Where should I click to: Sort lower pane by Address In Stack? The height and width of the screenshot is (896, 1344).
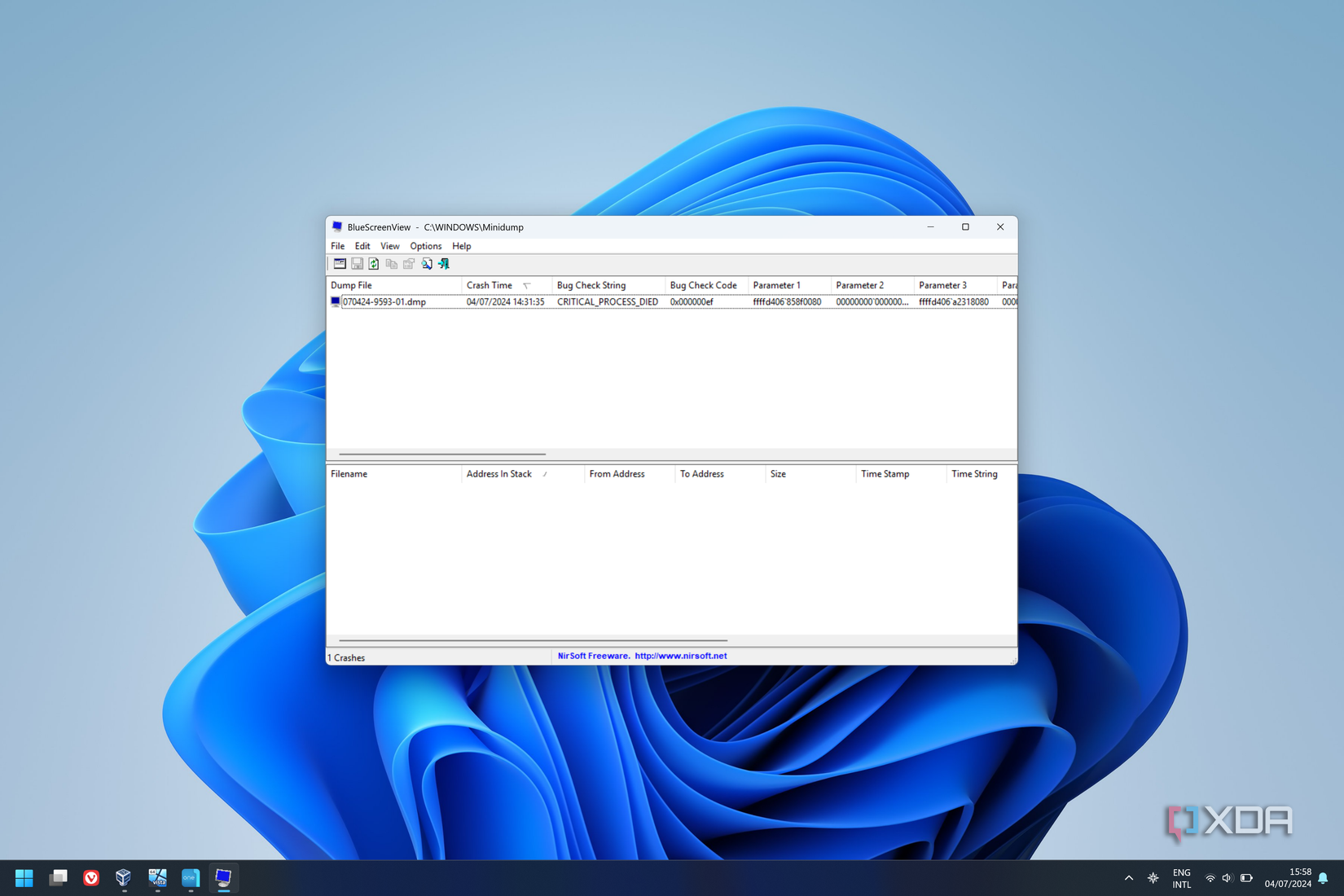[x=523, y=474]
